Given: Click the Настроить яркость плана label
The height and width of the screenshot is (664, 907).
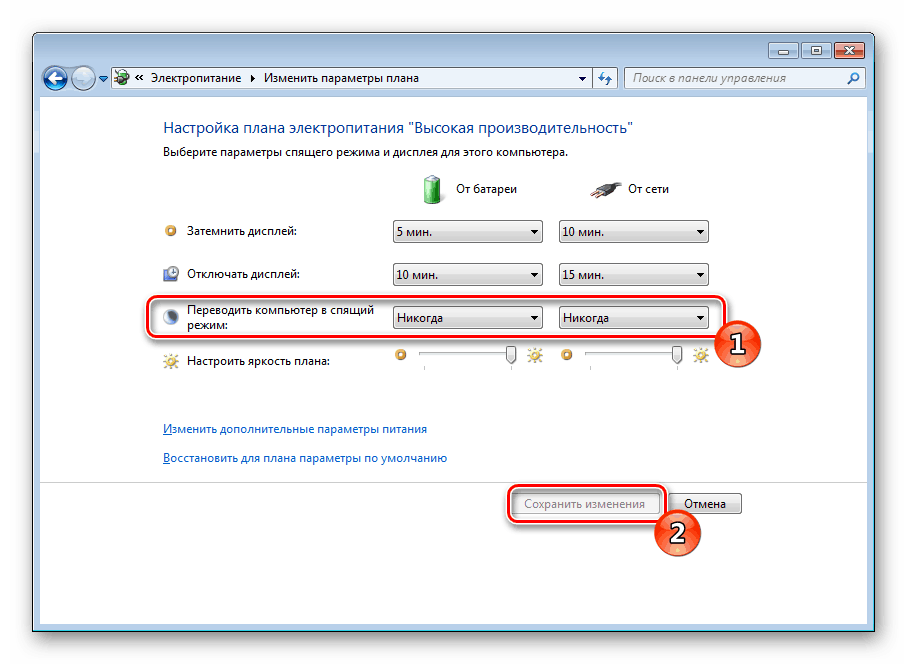Looking at the screenshot, I should coord(259,361).
